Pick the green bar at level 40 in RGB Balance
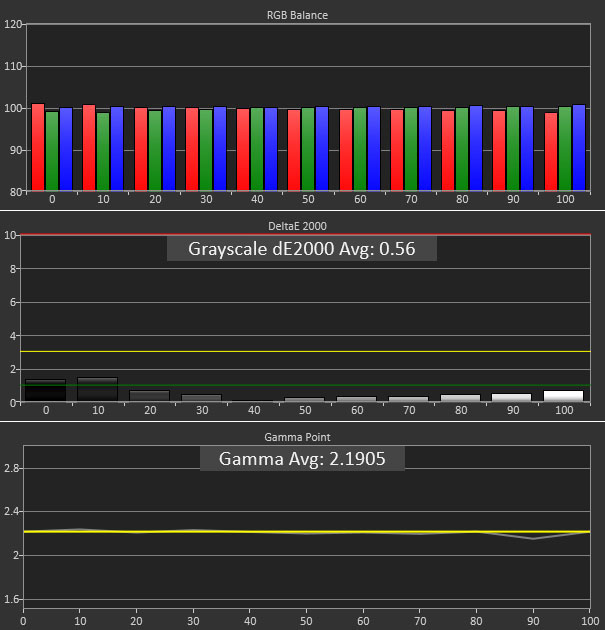The image size is (605, 630). point(257,149)
